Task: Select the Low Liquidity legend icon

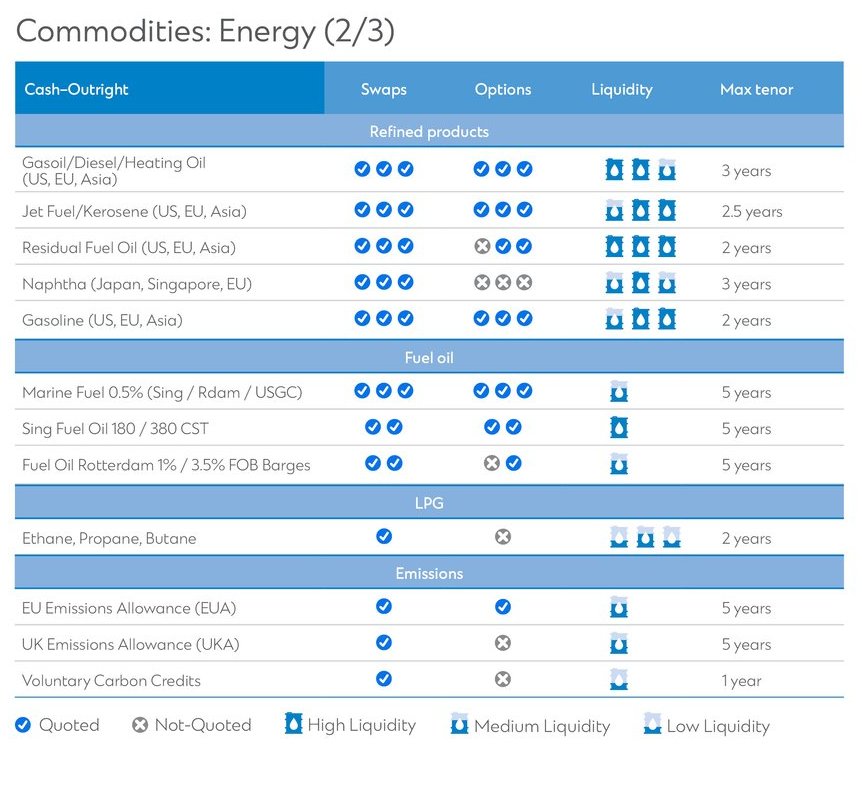Action: point(652,724)
